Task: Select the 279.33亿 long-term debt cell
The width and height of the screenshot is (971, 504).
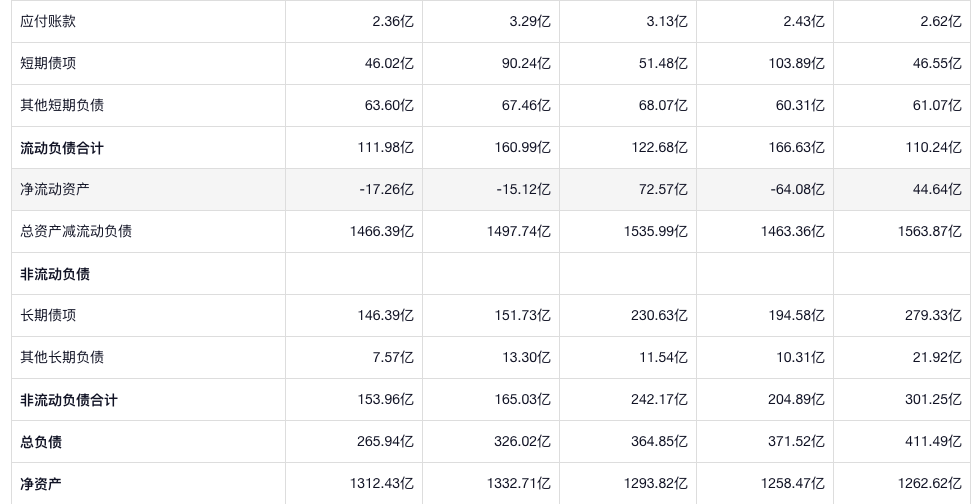Action: click(x=932, y=315)
